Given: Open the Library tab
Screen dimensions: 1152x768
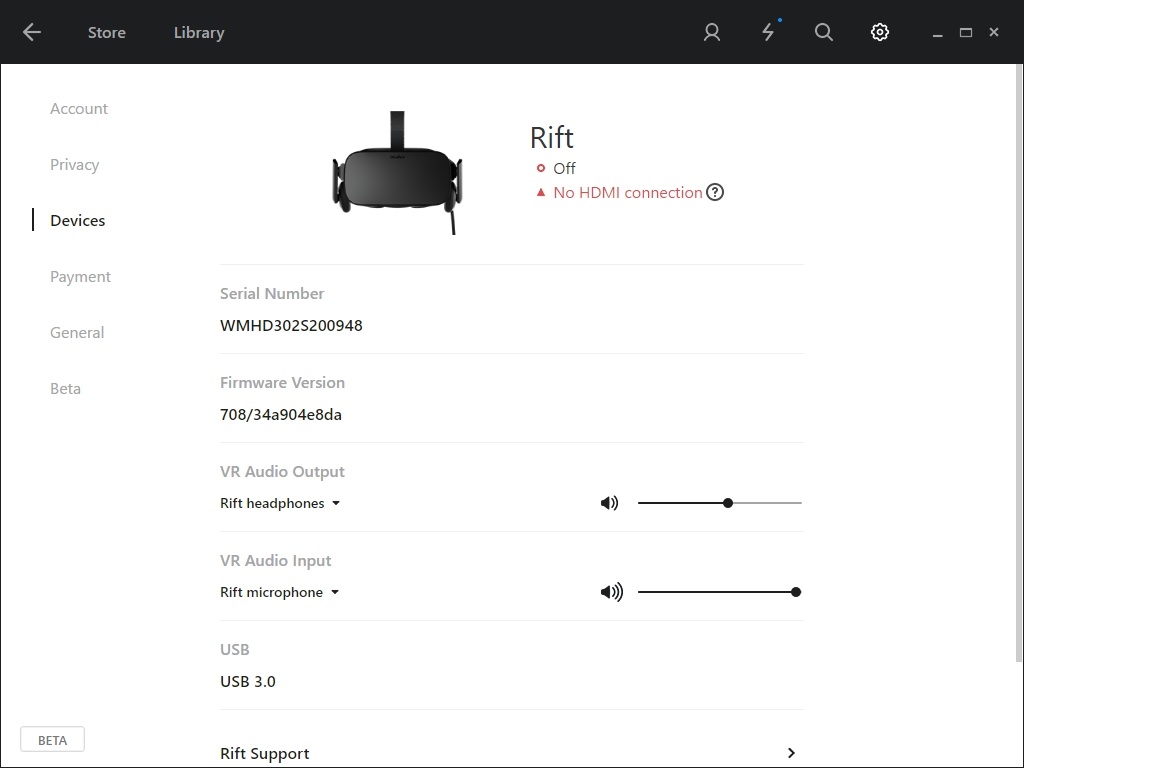Looking at the screenshot, I should [199, 33].
